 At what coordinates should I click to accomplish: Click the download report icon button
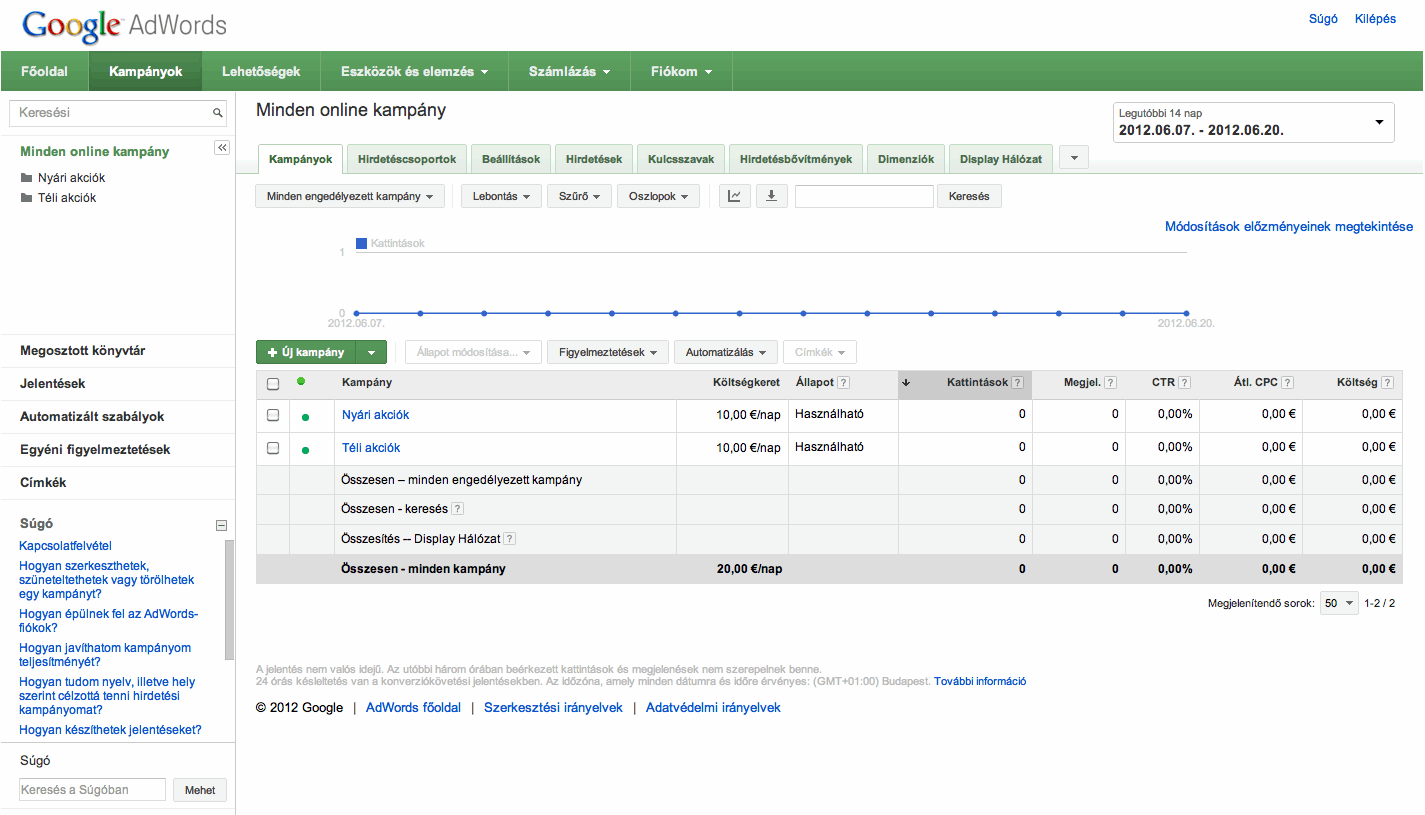point(771,196)
